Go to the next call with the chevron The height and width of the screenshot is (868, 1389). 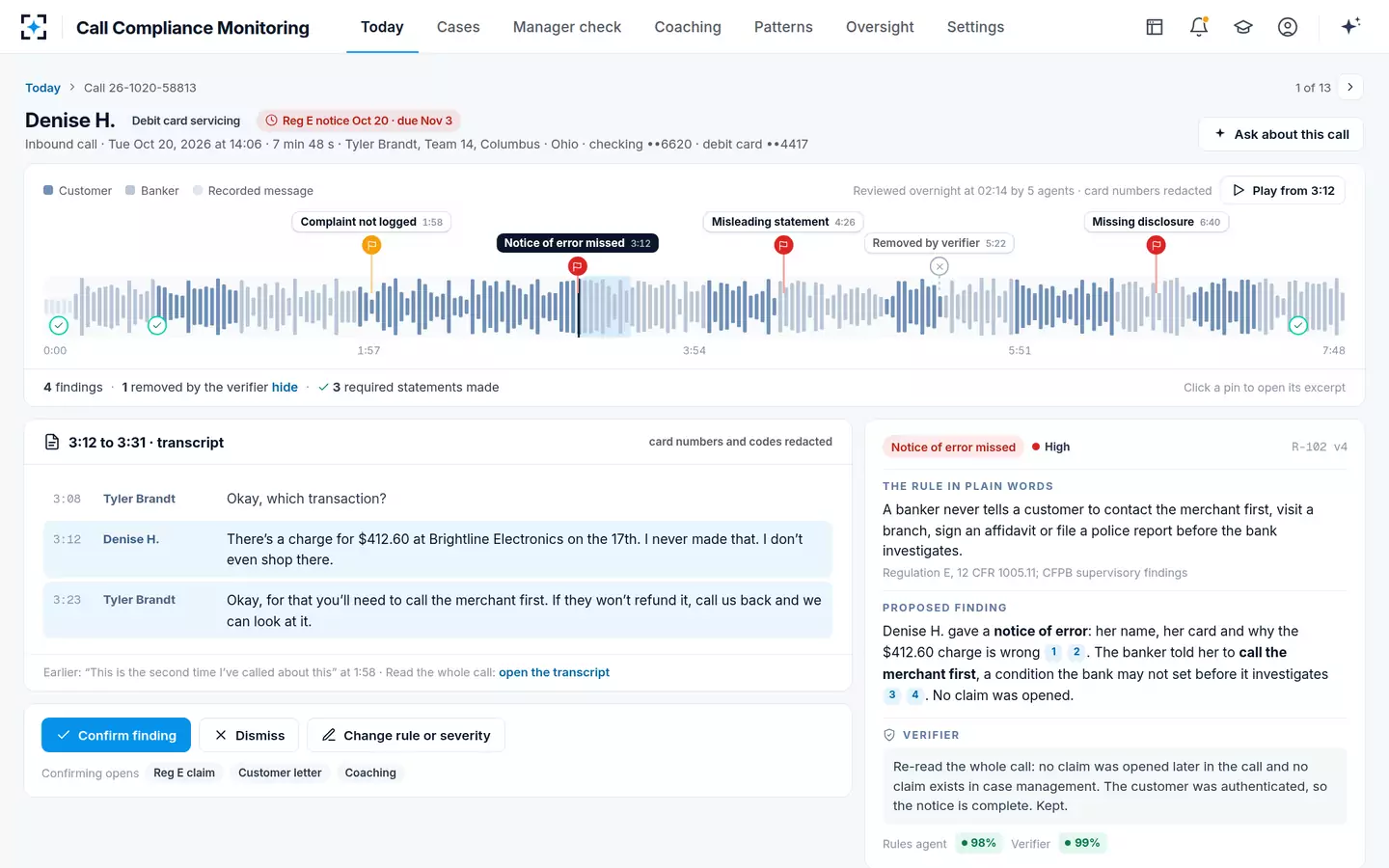pyautogui.click(x=1350, y=87)
